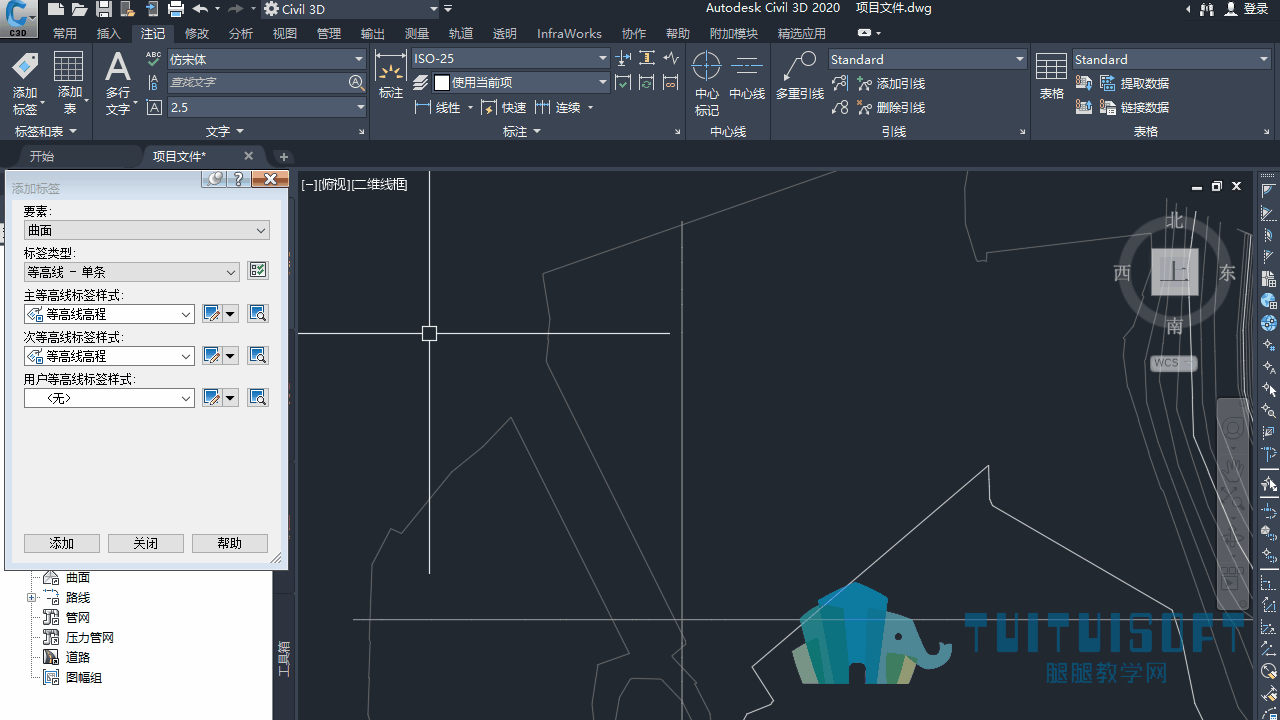This screenshot has width=1280, height=720.
Task: Click the Quick dimension (快速) tool
Action: click(504, 107)
